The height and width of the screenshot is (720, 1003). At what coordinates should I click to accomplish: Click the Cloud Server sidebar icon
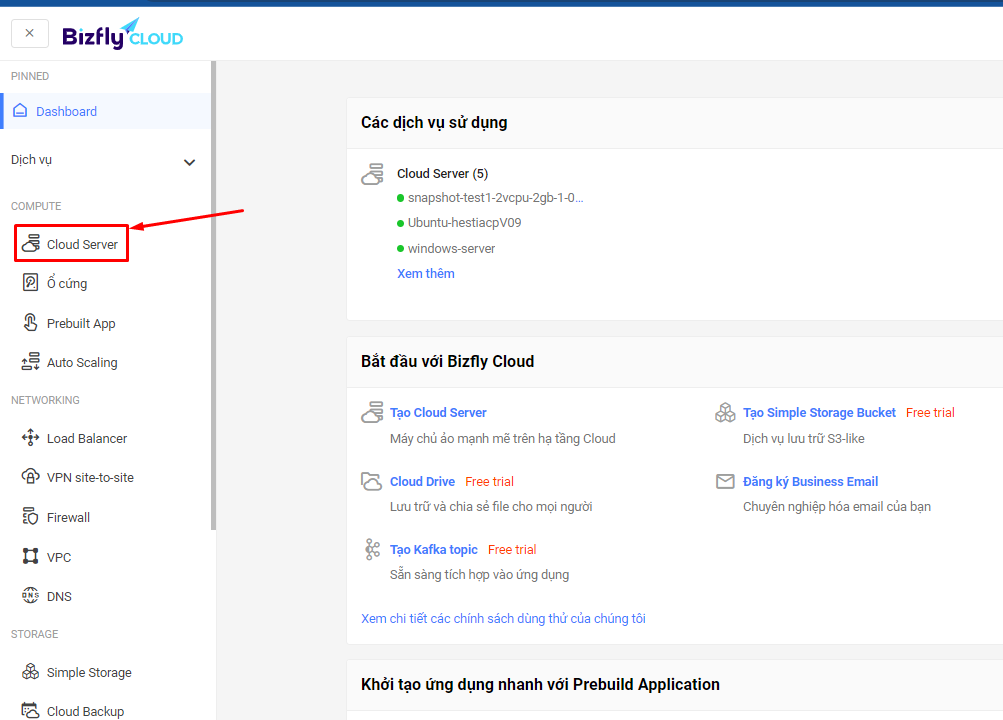pyautogui.click(x=31, y=244)
